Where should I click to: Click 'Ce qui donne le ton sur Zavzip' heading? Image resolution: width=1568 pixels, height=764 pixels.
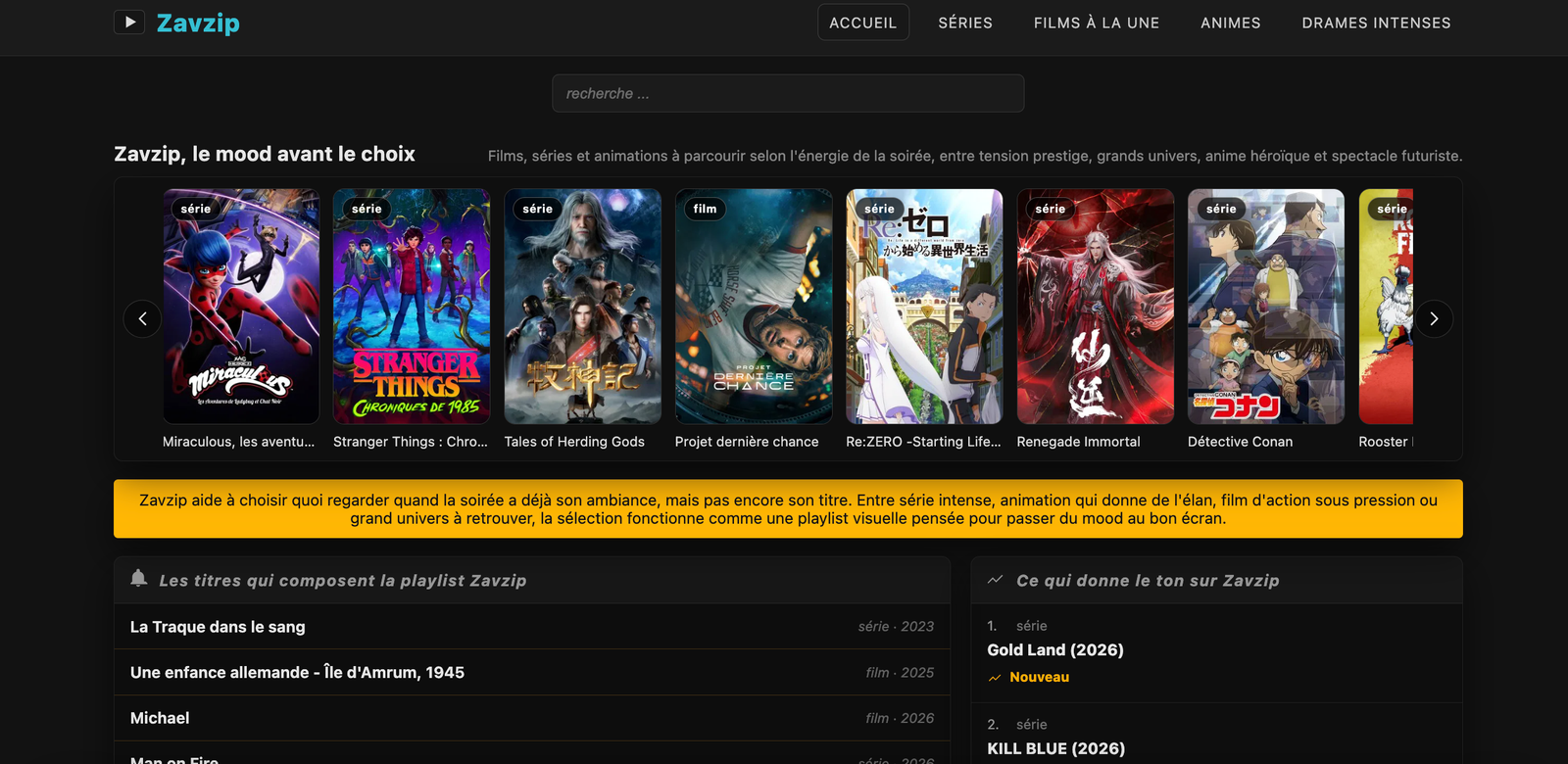coord(1148,581)
